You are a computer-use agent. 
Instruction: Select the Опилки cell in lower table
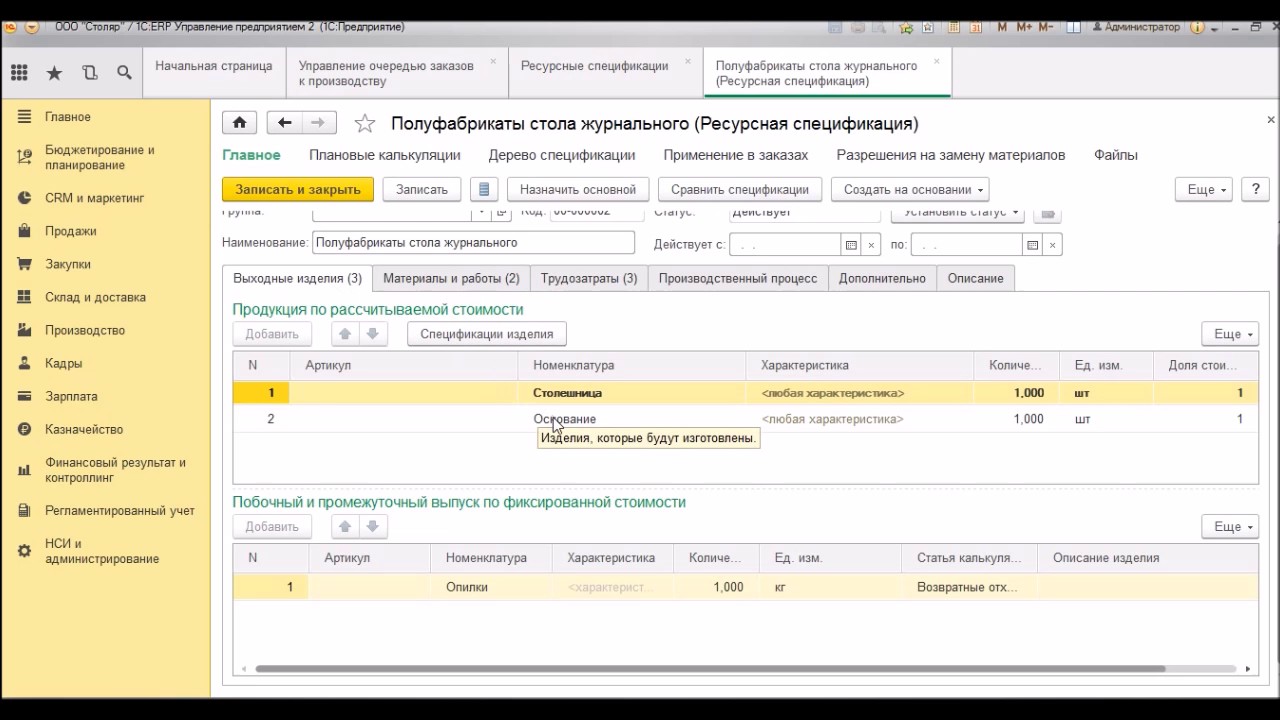[490, 587]
